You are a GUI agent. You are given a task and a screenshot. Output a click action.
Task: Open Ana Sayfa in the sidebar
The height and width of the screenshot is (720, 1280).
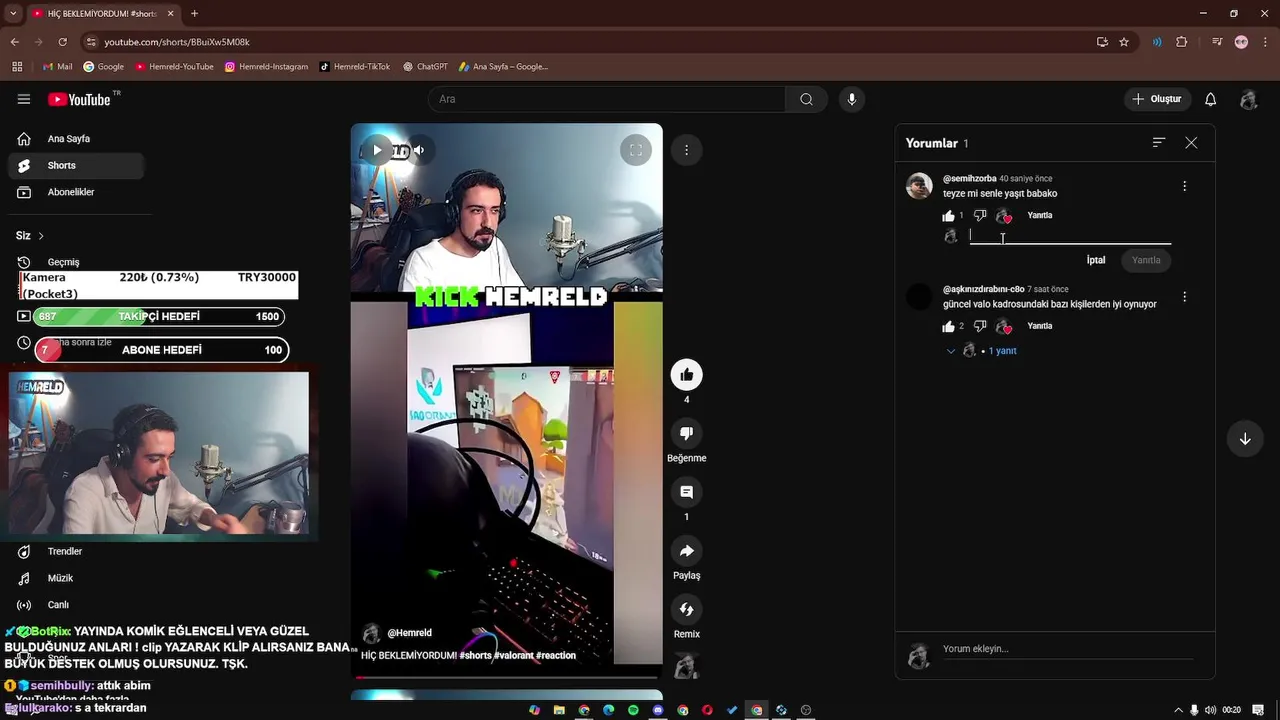76,139
